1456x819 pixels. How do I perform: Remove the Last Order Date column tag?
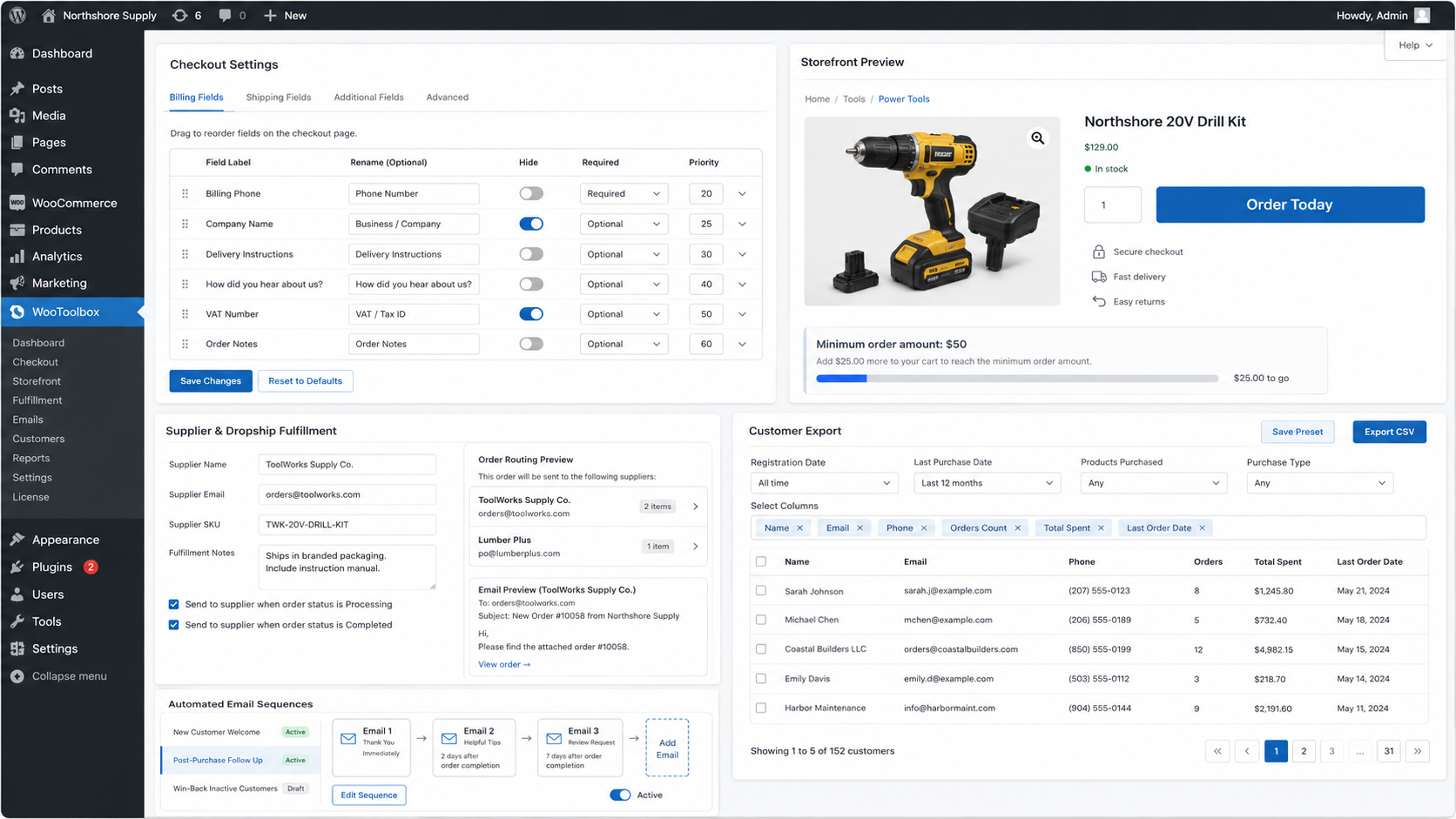(1202, 528)
